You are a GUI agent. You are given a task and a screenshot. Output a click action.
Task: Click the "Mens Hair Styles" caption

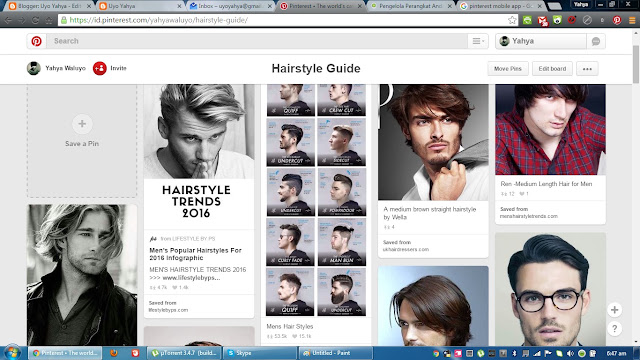(x=290, y=326)
